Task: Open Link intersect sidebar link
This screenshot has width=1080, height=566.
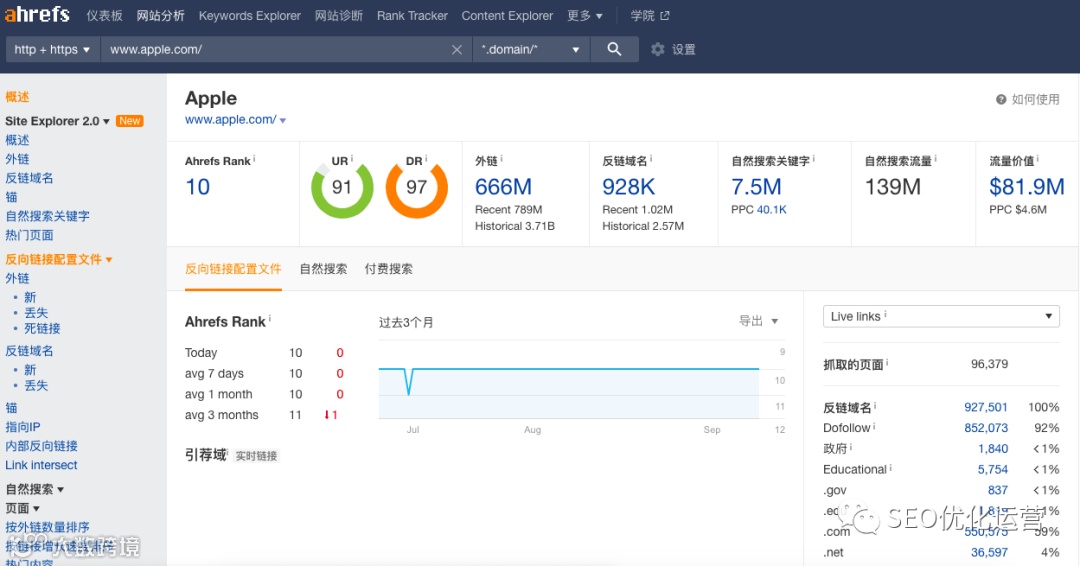Action: [x=41, y=465]
